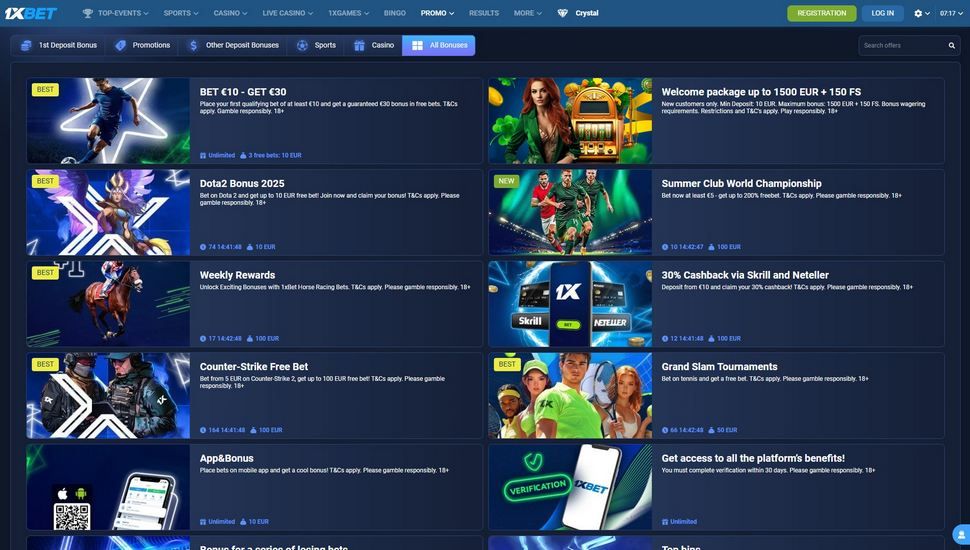Image resolution: width=970 pixels, height=550 pixels.
Task: Expand the Top-Events dropdown
Action: [x=123, y=13]
